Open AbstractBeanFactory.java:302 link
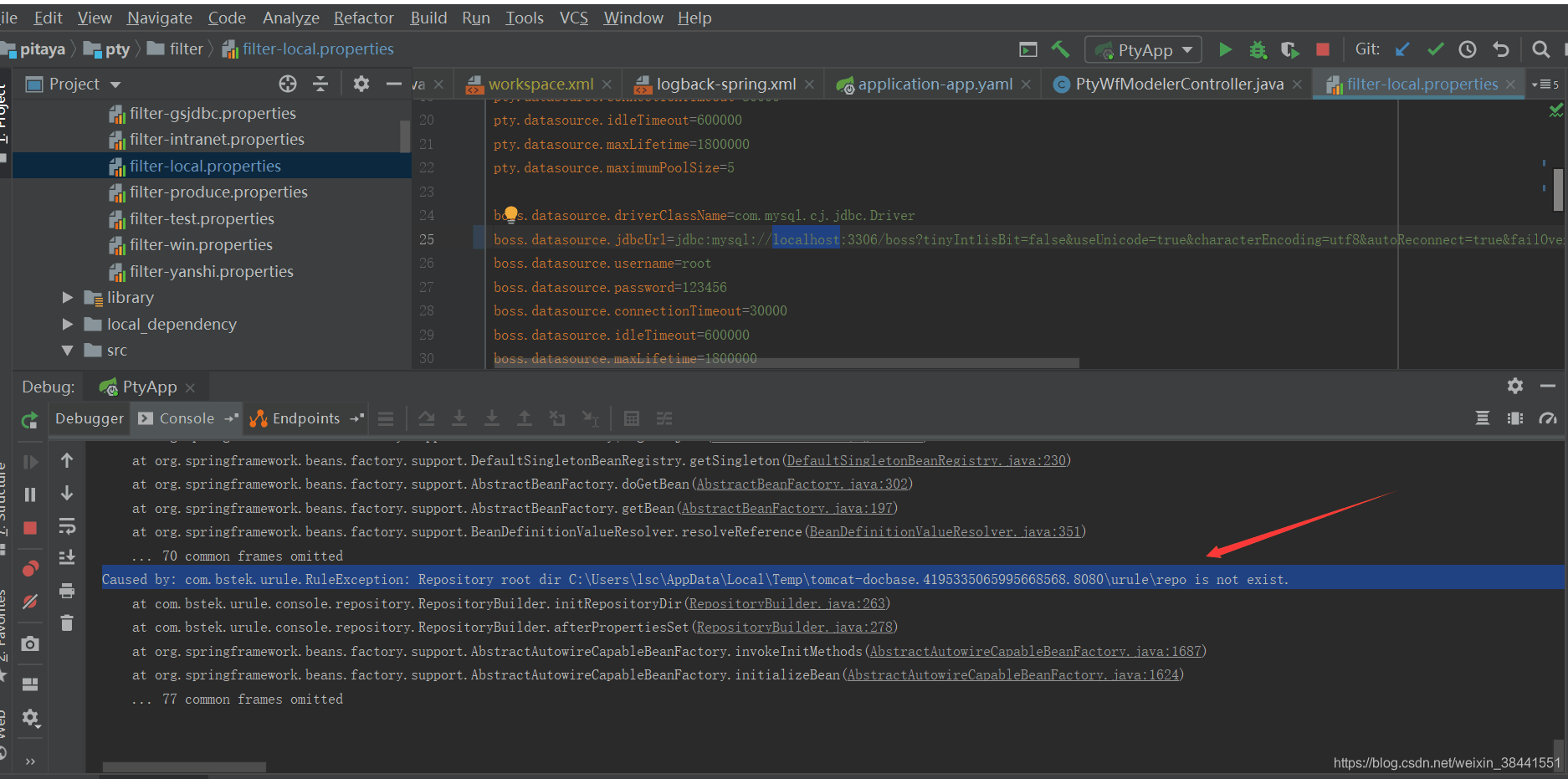Viewport: 1568px width, 779px height. [x=802, y=484]
